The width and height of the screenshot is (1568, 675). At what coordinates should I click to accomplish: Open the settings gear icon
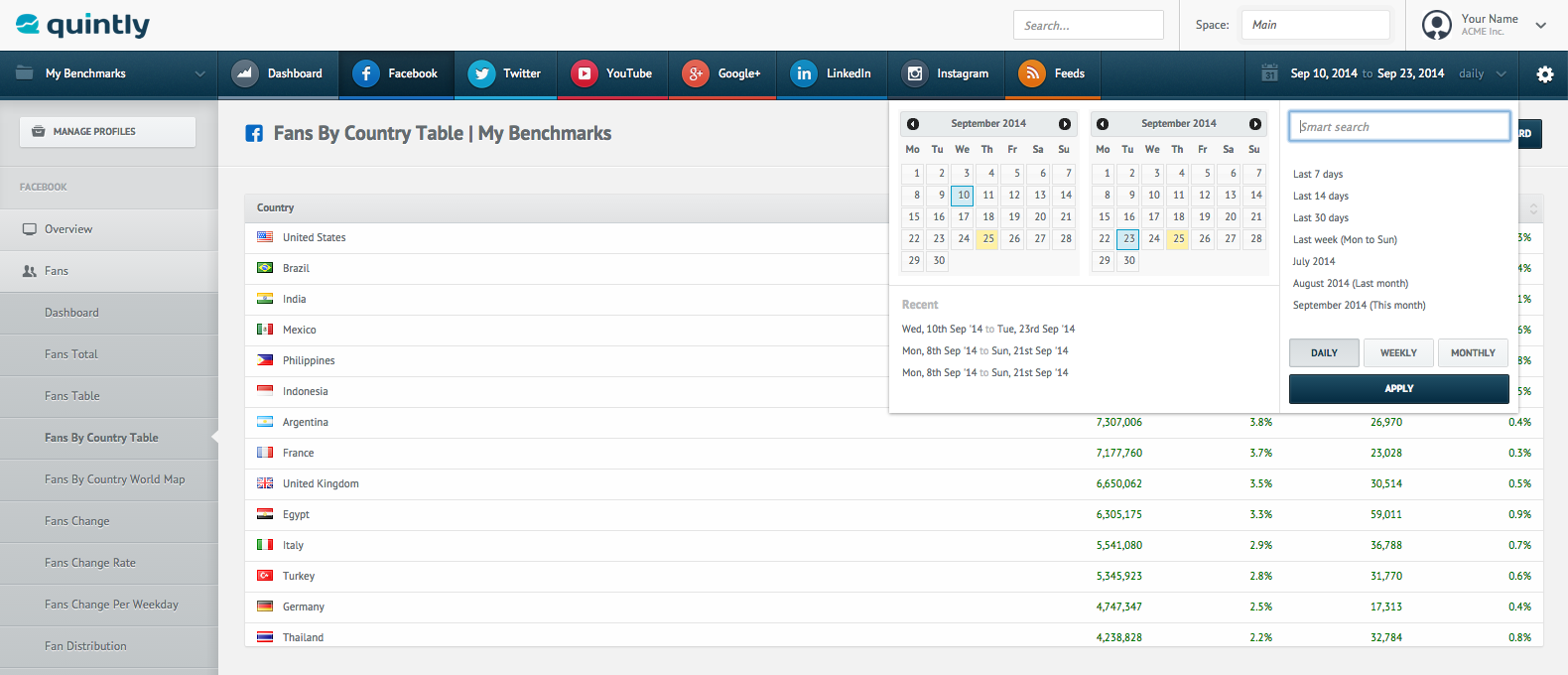click(x=1544, y=74)
